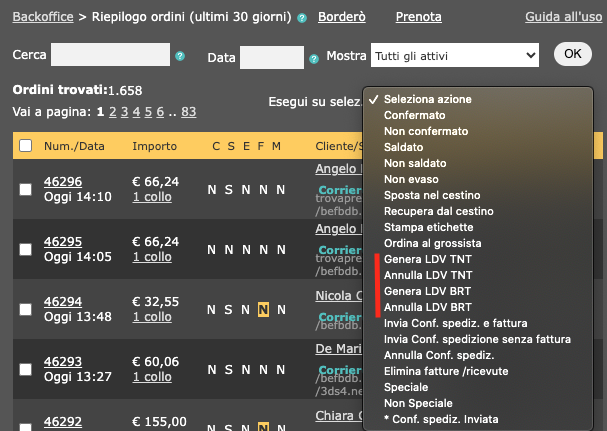Check the box for order 46296
The width and height of the screenshot is (607, 431).
point(25,189)
